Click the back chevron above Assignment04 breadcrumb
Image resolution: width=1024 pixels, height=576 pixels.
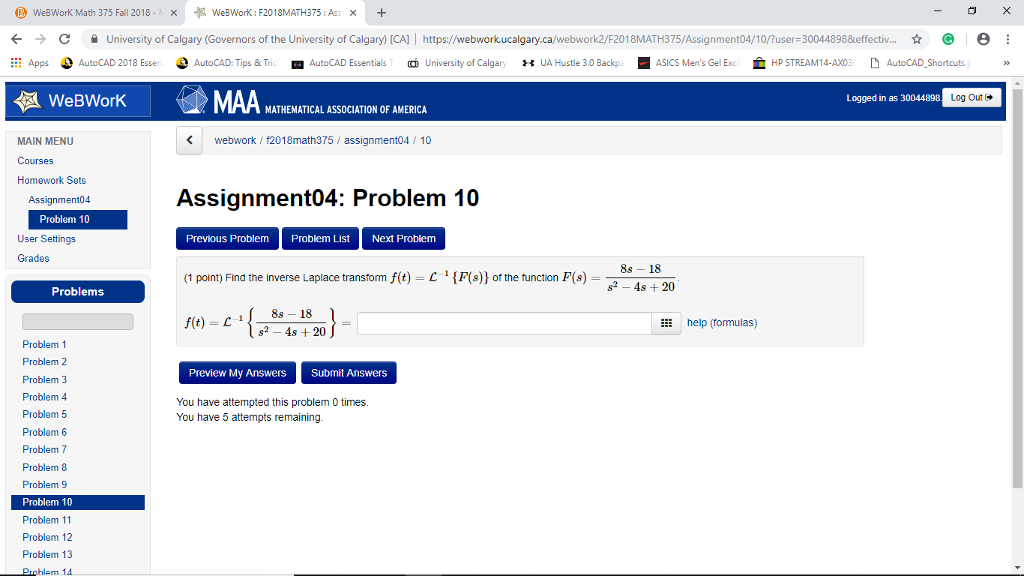click(189, 140)
